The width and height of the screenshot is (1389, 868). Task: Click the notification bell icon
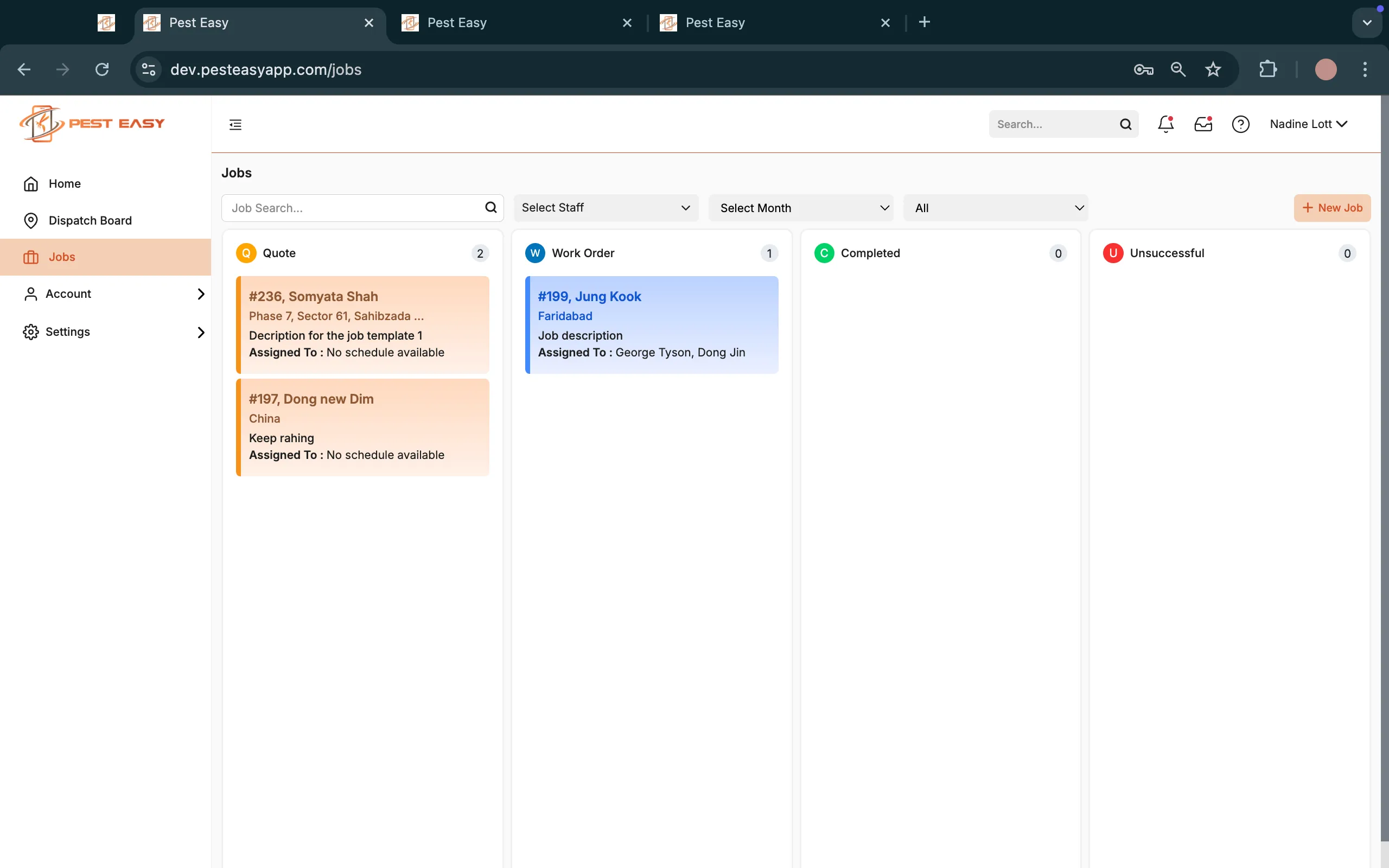click(1165, 124)
